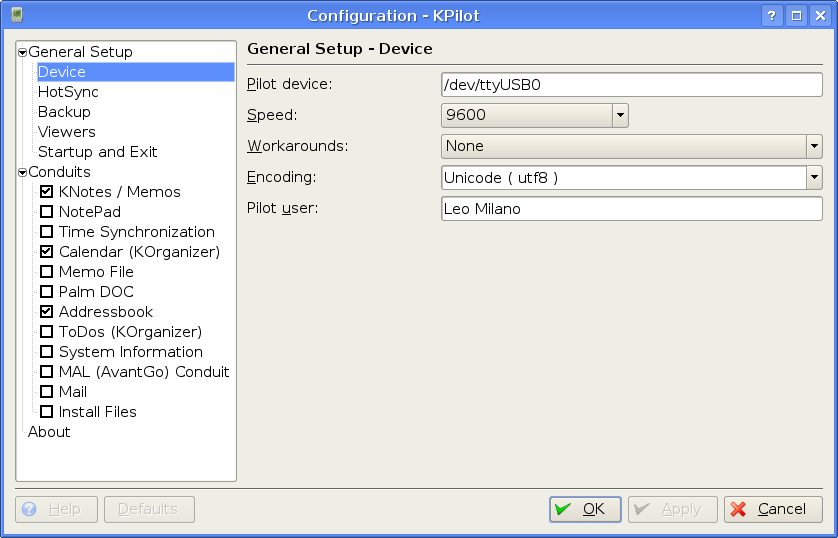Open the Speed dropdown

[x=620, y=115]
